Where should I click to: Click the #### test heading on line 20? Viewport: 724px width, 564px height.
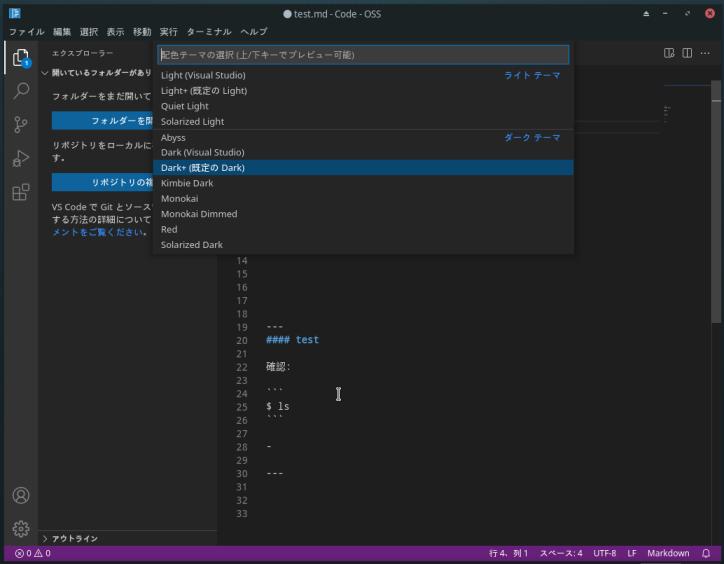point(292,340)
